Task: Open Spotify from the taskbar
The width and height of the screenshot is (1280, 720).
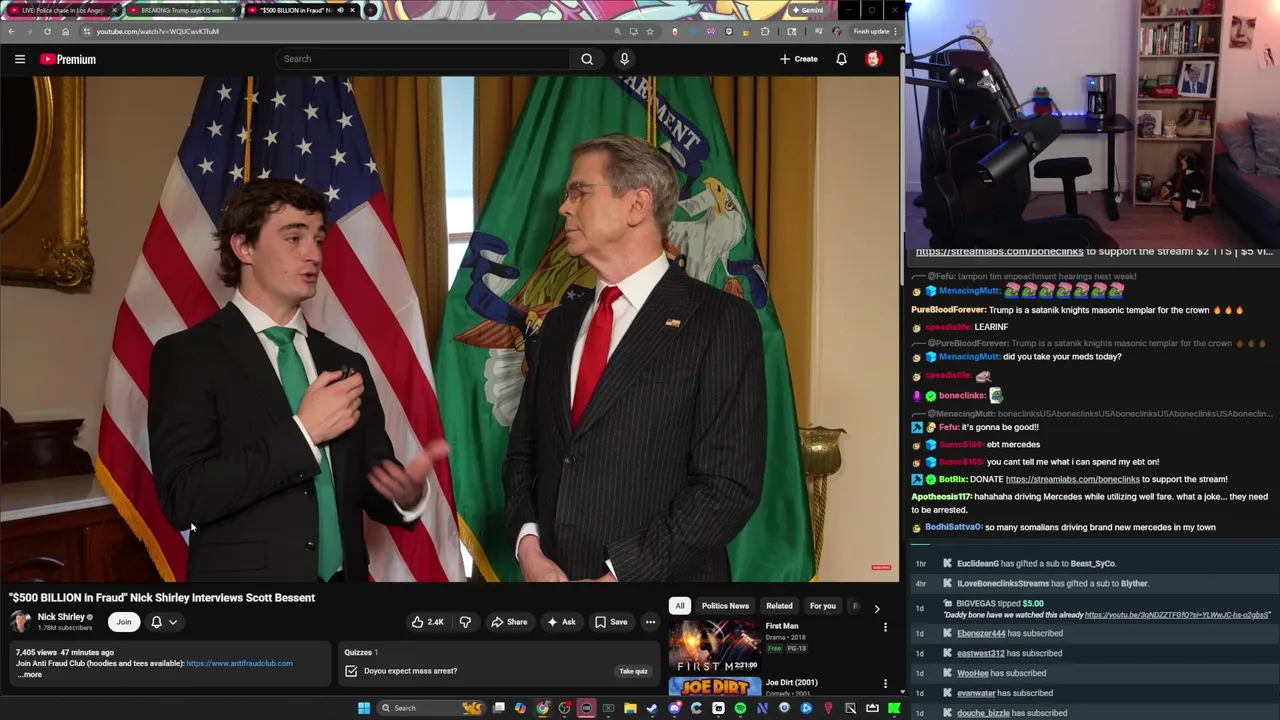Action: (x=740, y=708)
